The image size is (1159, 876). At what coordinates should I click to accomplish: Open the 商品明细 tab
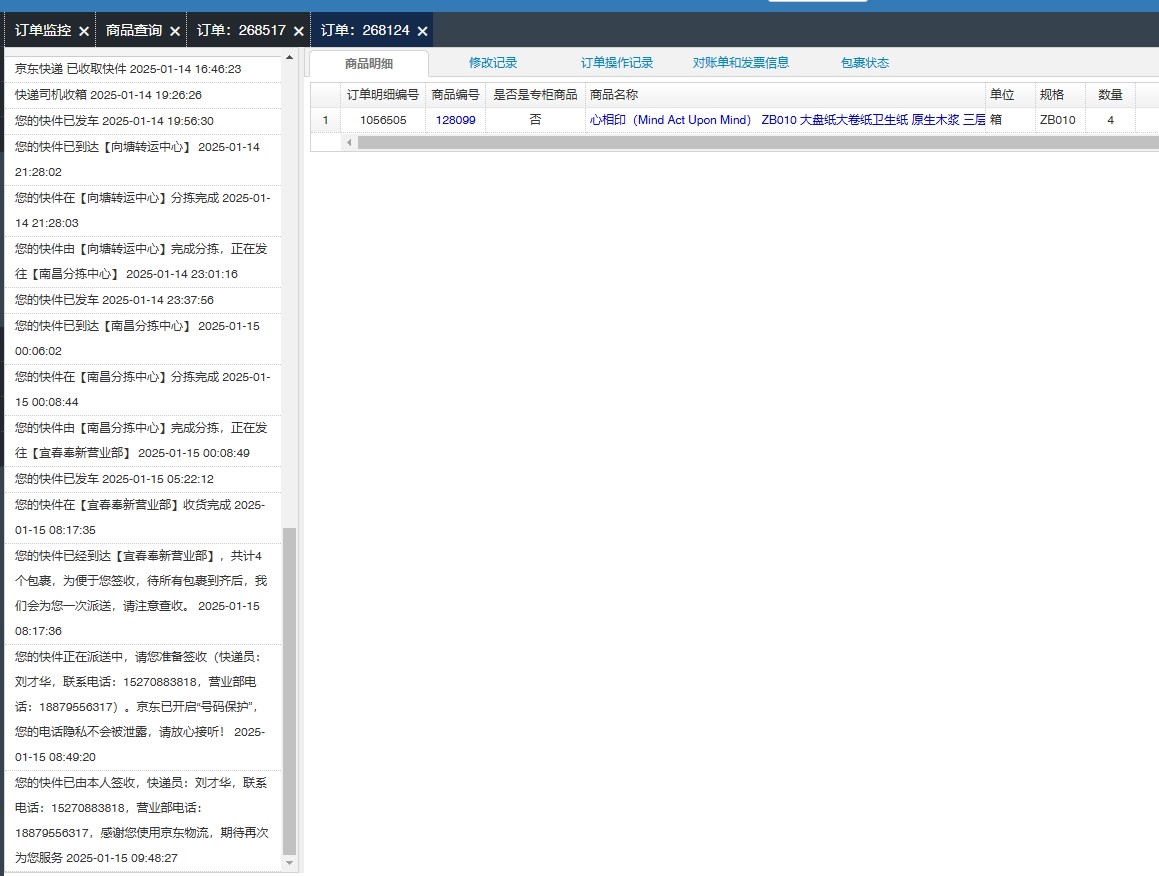[x=369, y=64]
